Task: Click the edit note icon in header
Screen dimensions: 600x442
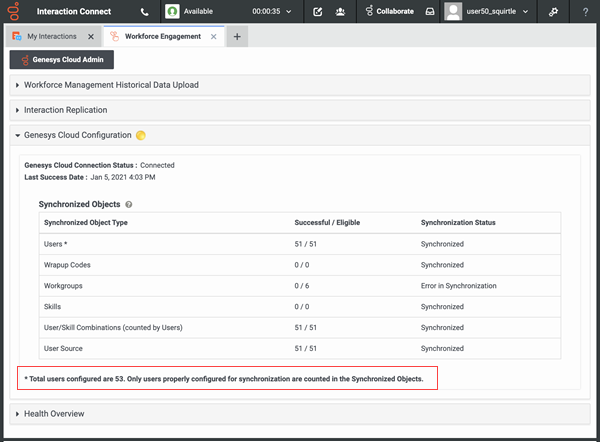Action: point(318,12)
